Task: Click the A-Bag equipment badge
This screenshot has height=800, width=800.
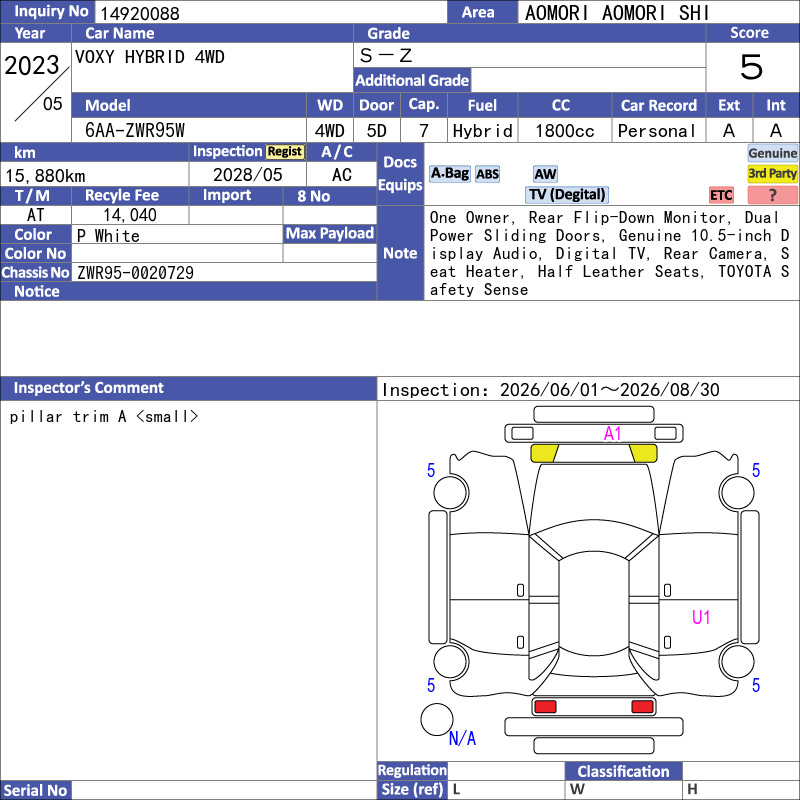Action: [449, 174]
